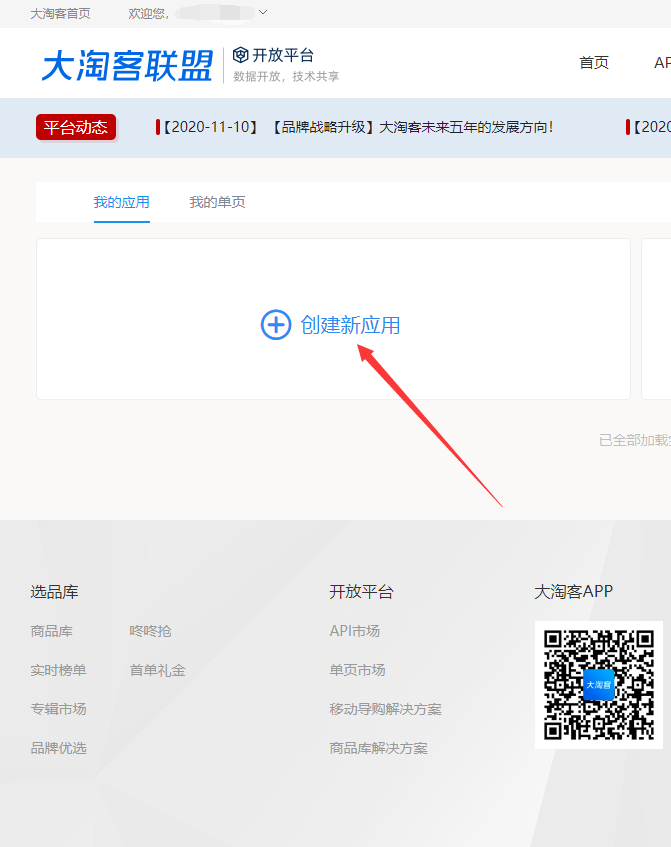Image resolution: width=671 pixels, height=847 pixels.
Task: Open 品牌优选 footer link
Action: [x=58, y=748]
